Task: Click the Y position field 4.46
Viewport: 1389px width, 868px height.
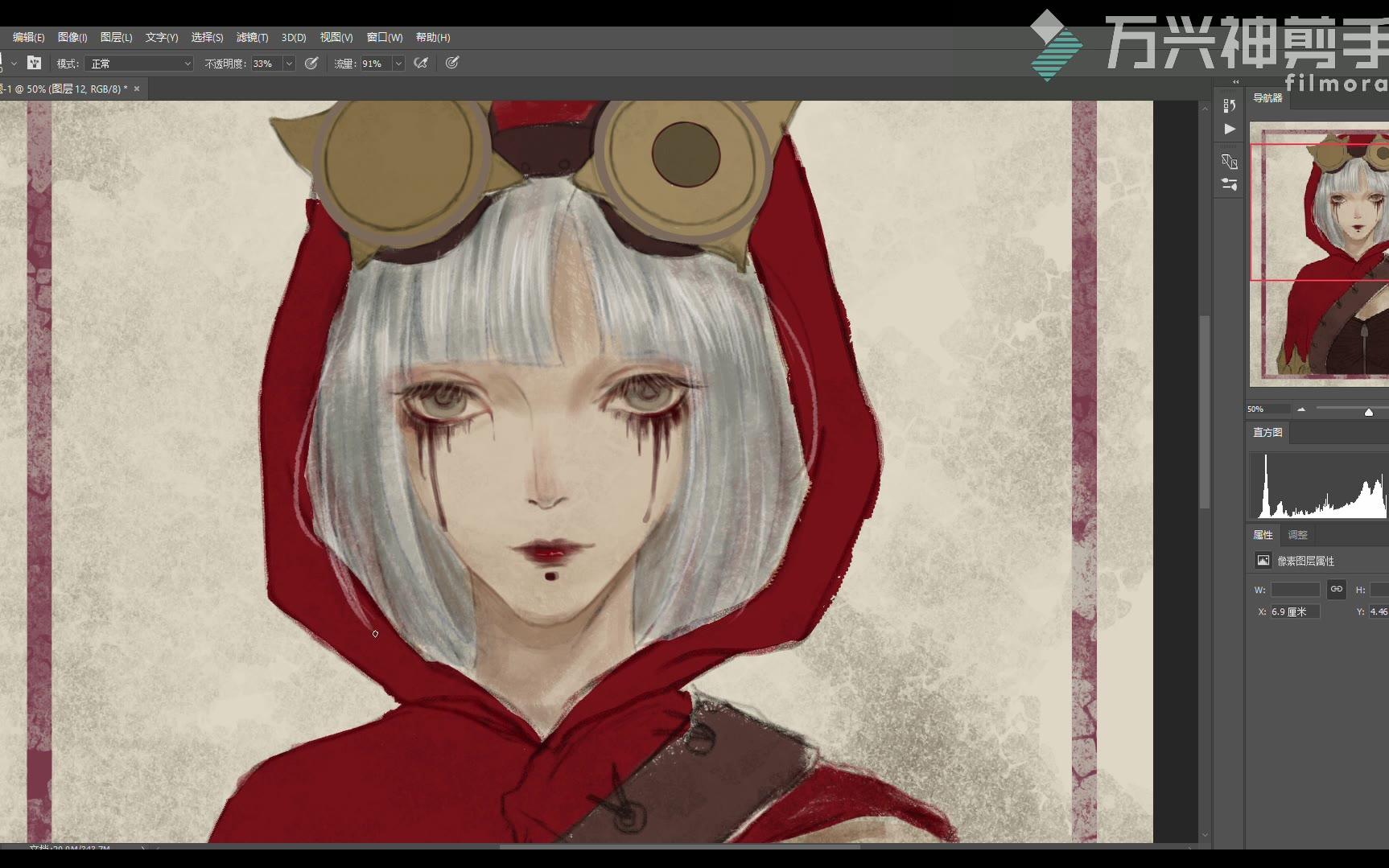Action: point(1379,611)
